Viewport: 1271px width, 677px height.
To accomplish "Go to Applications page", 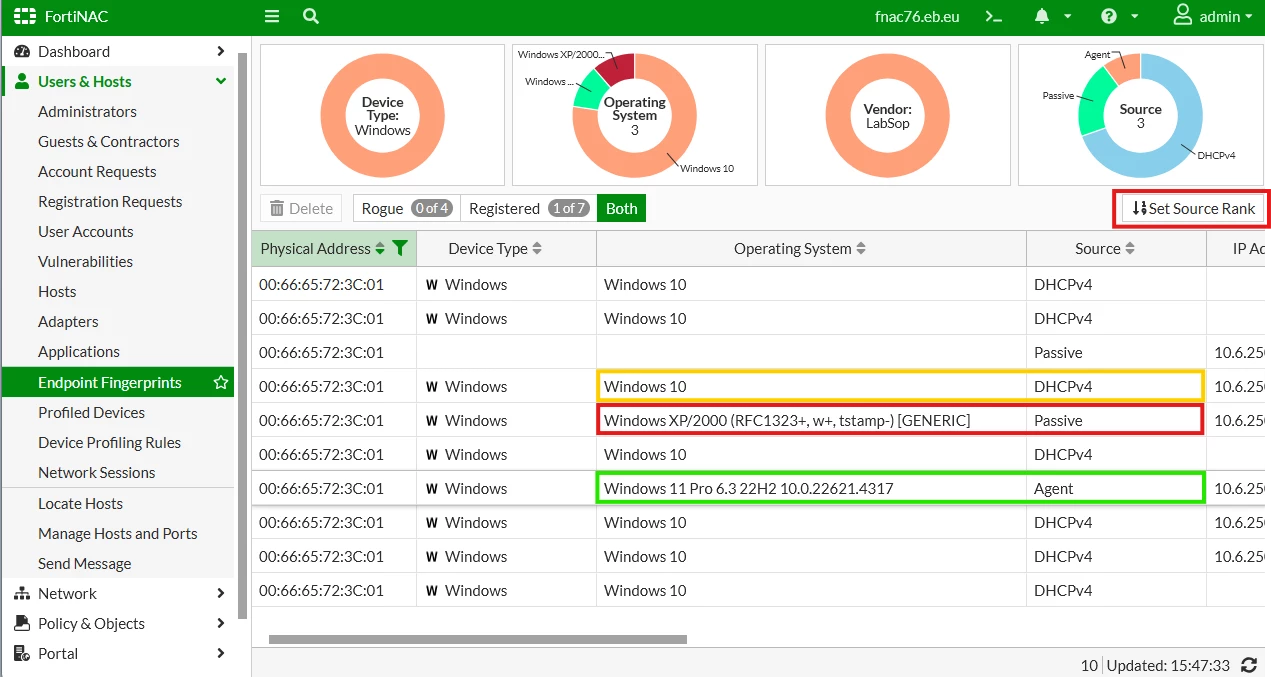I will (79, 352).
